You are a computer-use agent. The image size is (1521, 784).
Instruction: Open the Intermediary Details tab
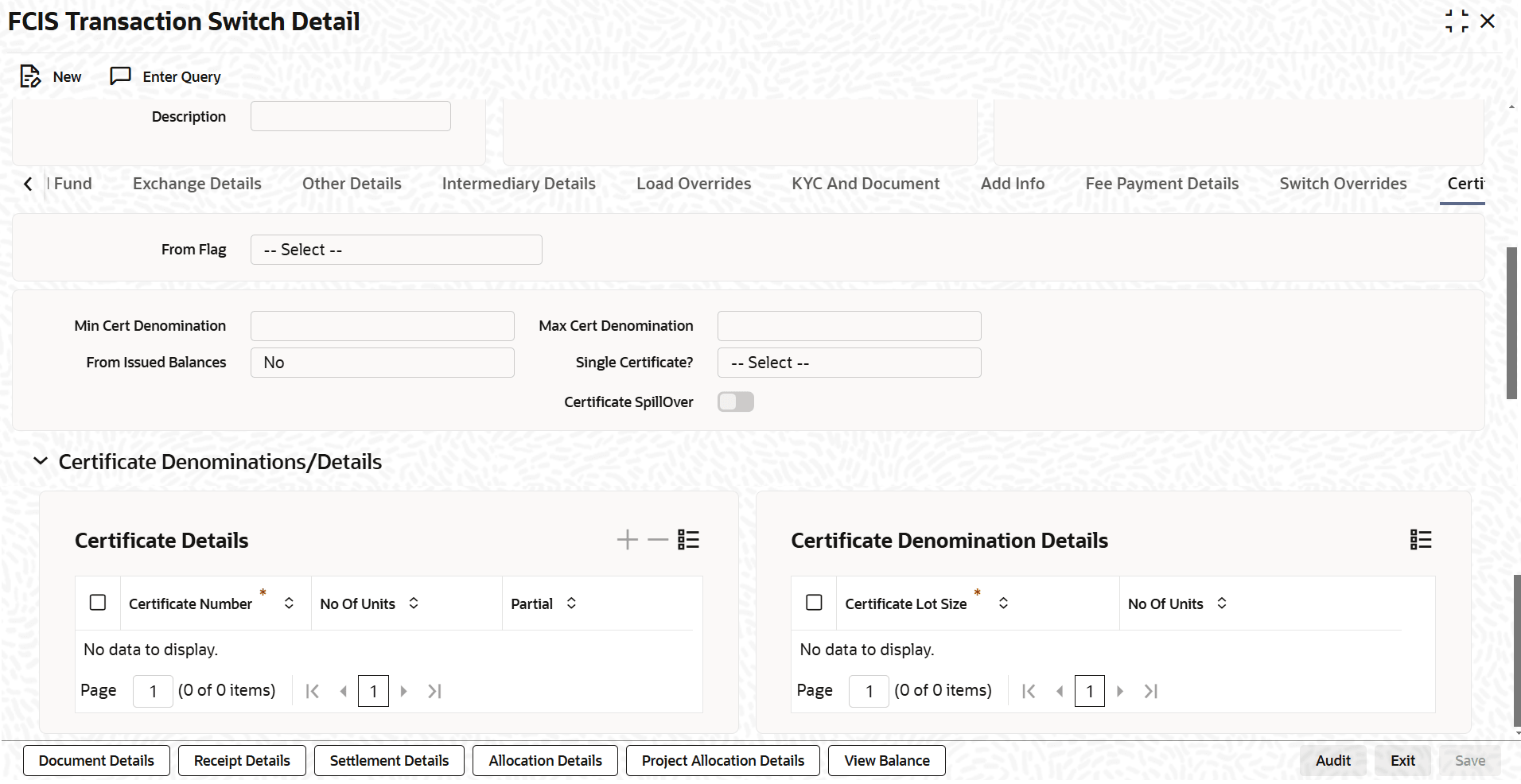click(519, 184)
